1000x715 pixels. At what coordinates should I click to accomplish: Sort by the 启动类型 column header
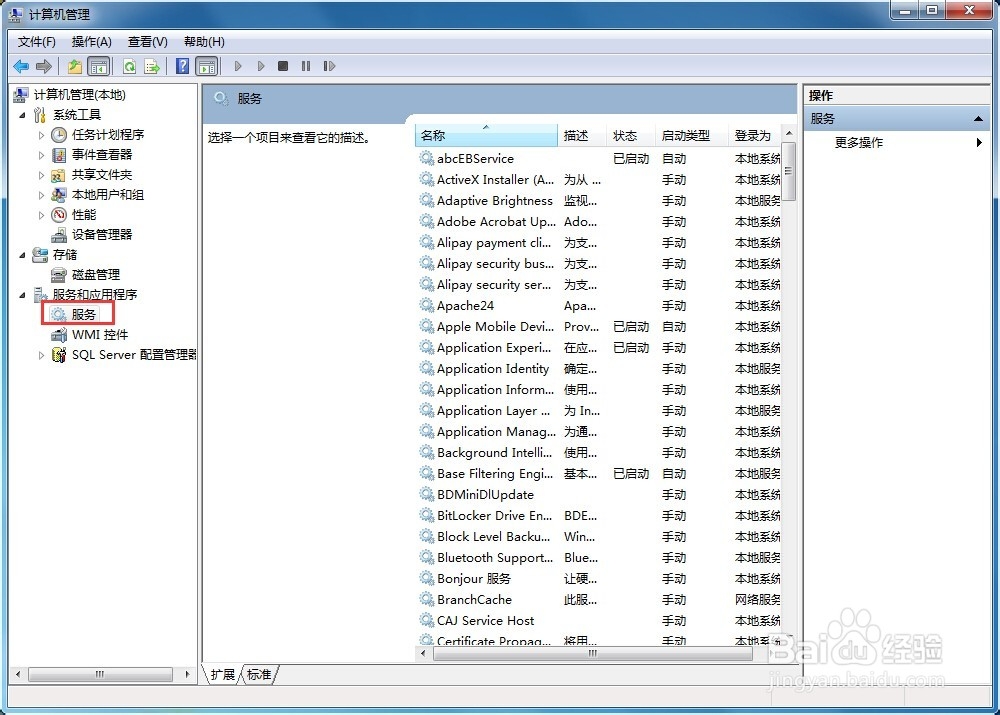691,135
